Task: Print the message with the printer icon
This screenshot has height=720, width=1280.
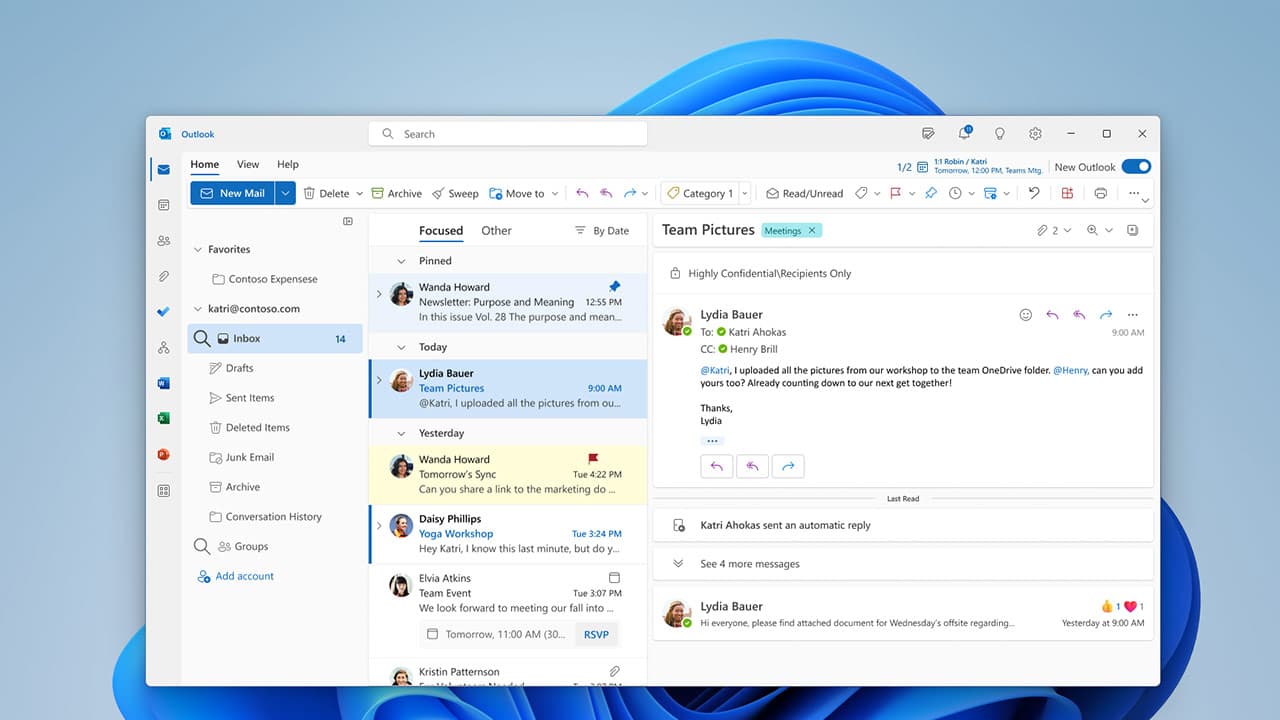Action: [1100, 193]
